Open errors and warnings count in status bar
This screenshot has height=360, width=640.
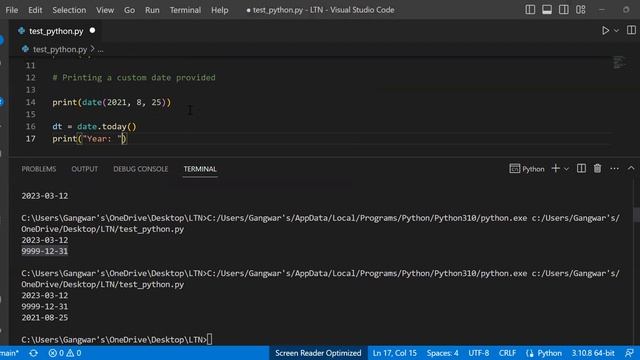pos(64,353)
